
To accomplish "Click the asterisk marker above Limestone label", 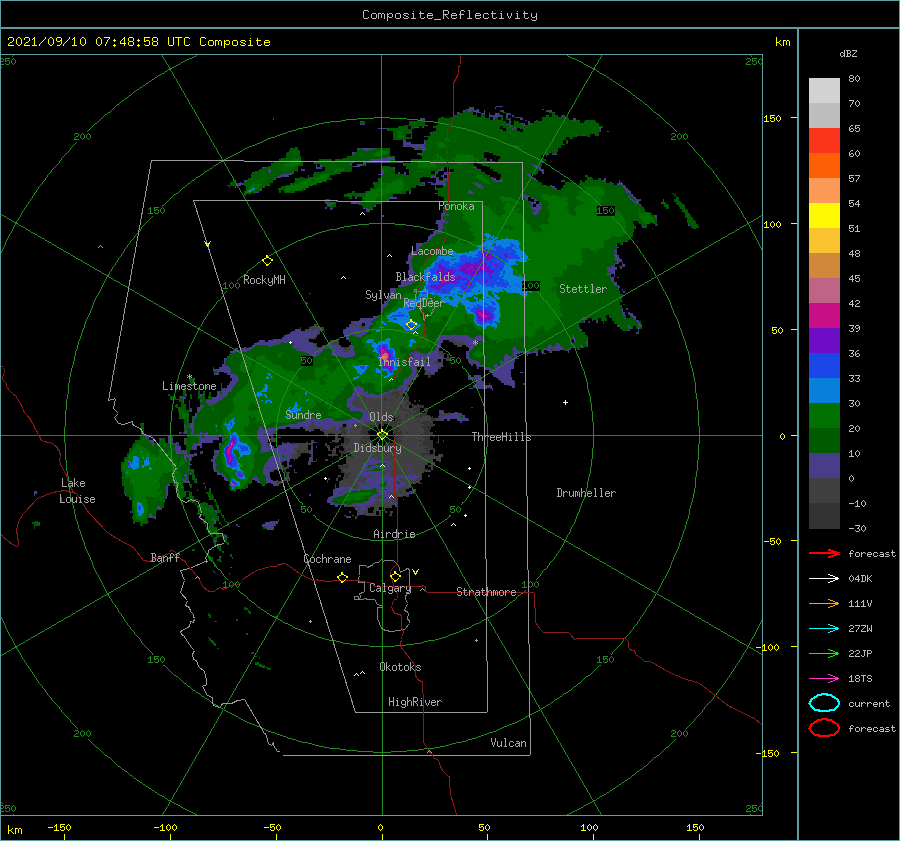I will (189, 377).
